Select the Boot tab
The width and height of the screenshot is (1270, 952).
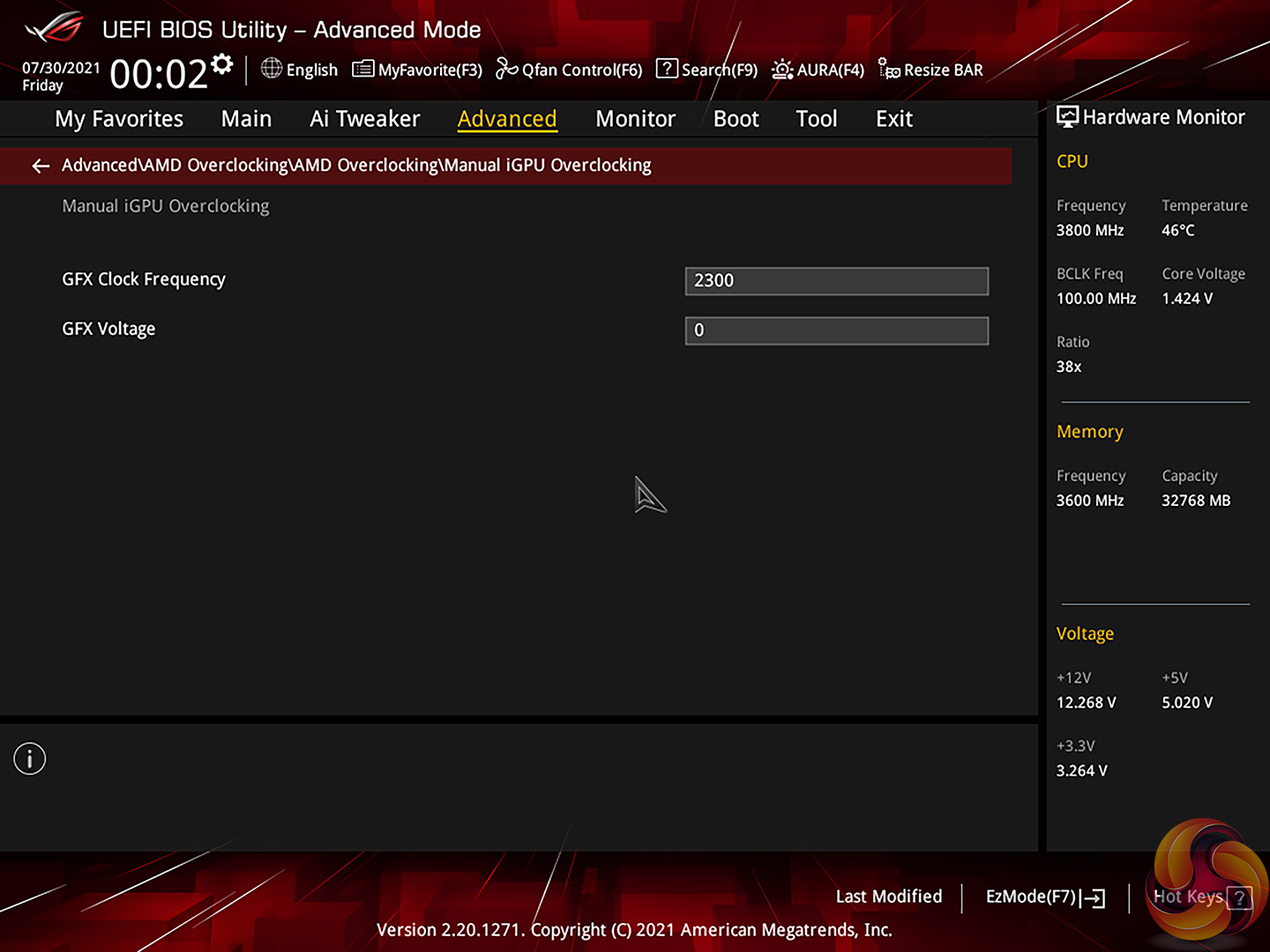tap(736, 119)
